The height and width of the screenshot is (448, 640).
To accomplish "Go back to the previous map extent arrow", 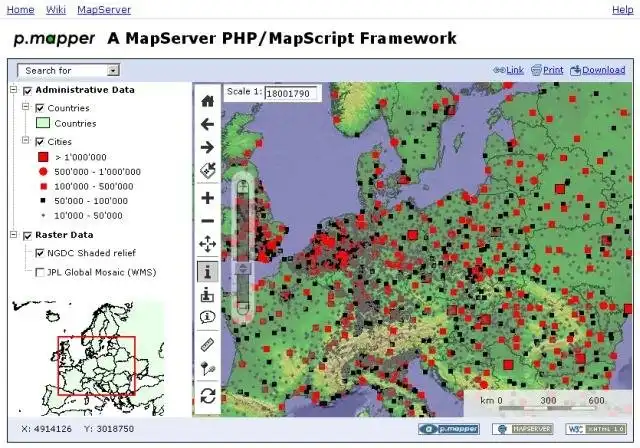I will 208,124.
